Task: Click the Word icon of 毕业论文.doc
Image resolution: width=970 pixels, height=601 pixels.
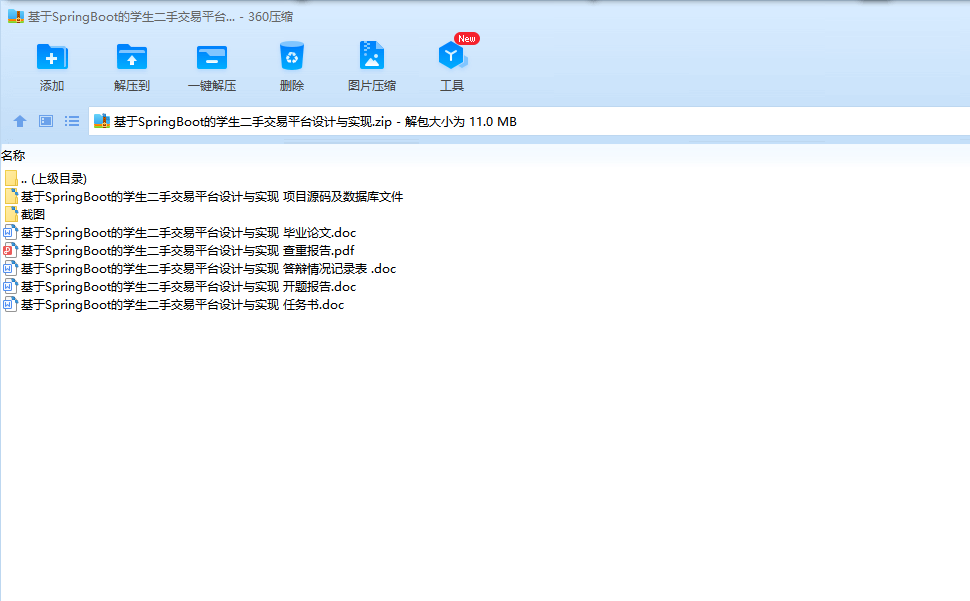Action: pyautogui.click(x=11, y=232)
